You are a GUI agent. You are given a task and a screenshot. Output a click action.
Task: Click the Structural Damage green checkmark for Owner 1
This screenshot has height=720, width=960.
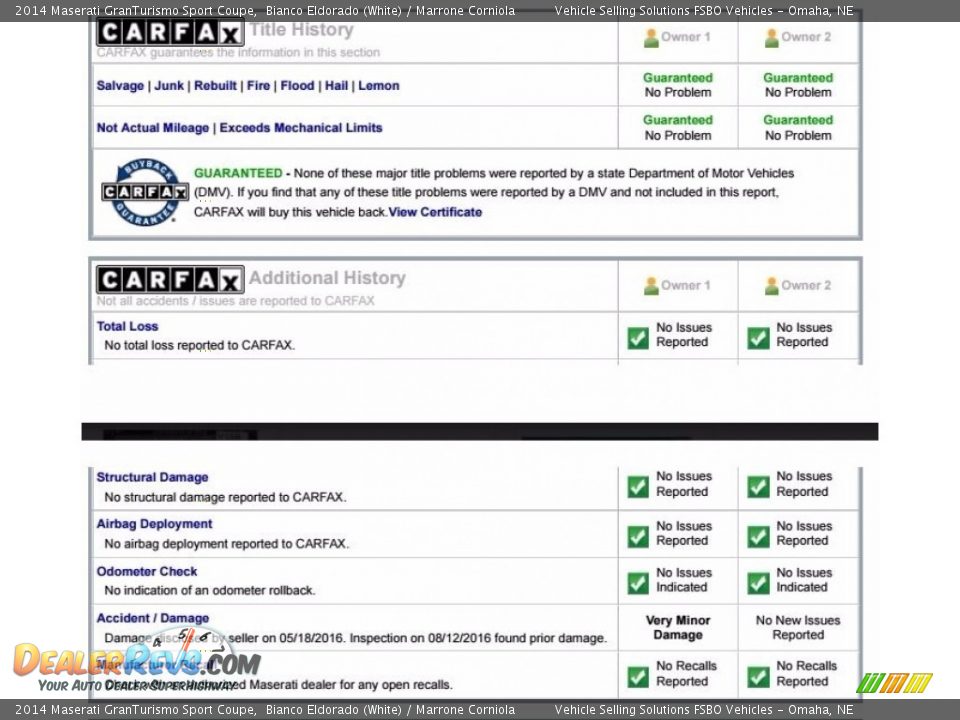(x=638, y=487)
